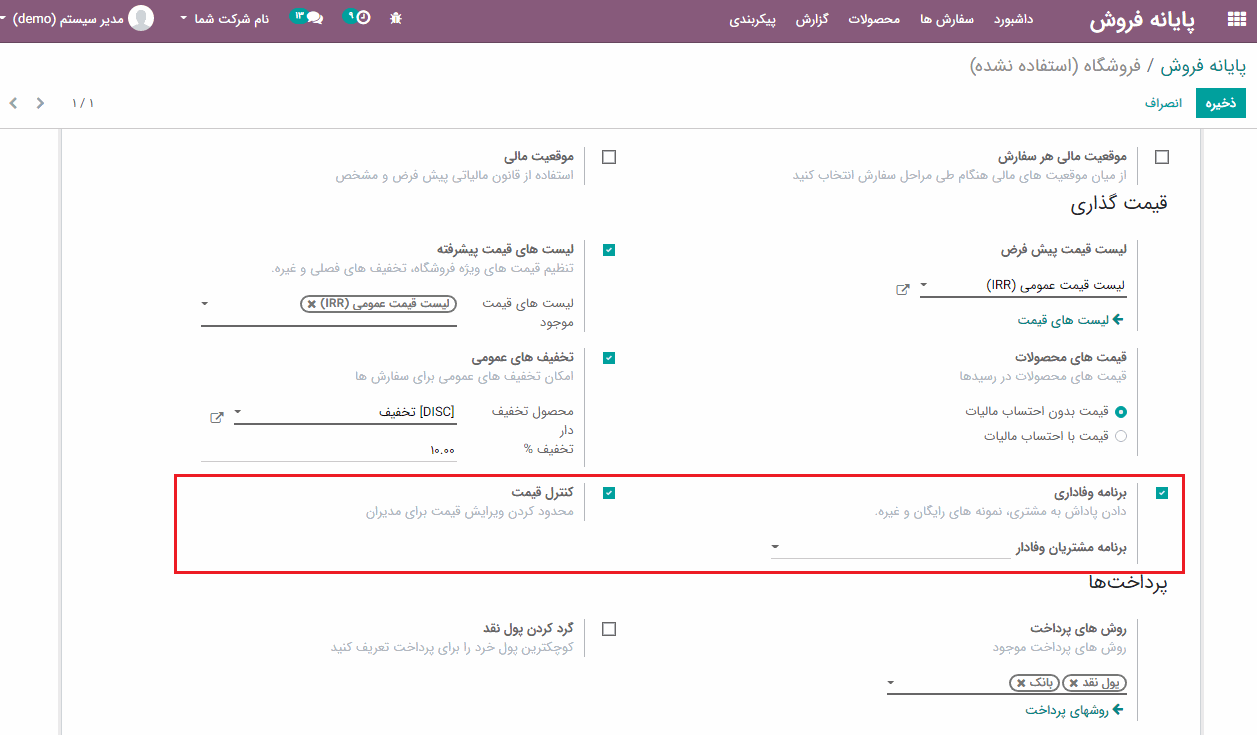The width and height of the screenshot is (1257, 735).
Task: Uncheck the کنترل قیمت checkbox
Action: pyautogui.click(x=609, y=493)
